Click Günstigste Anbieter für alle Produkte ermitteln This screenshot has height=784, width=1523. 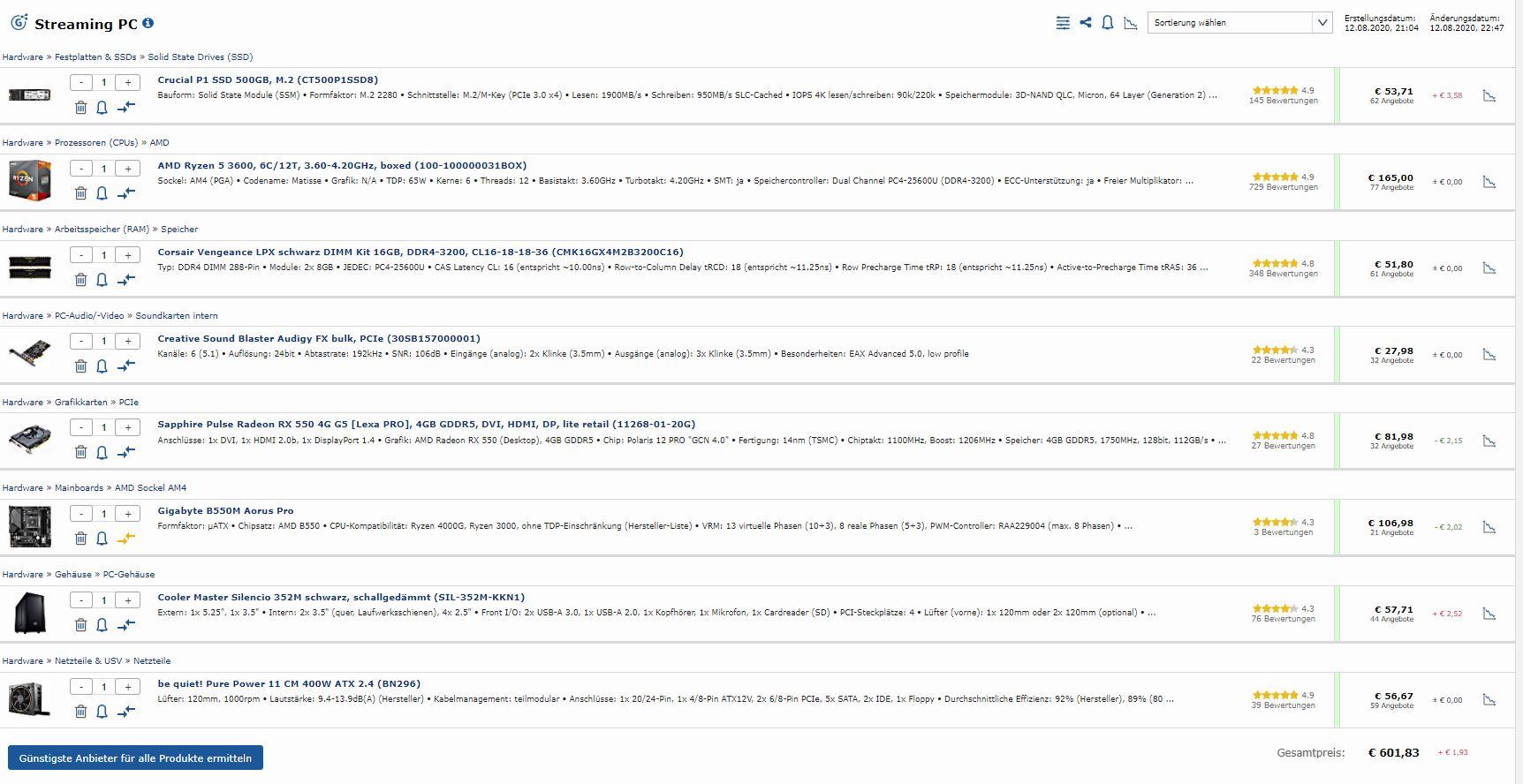click(135, 758)
